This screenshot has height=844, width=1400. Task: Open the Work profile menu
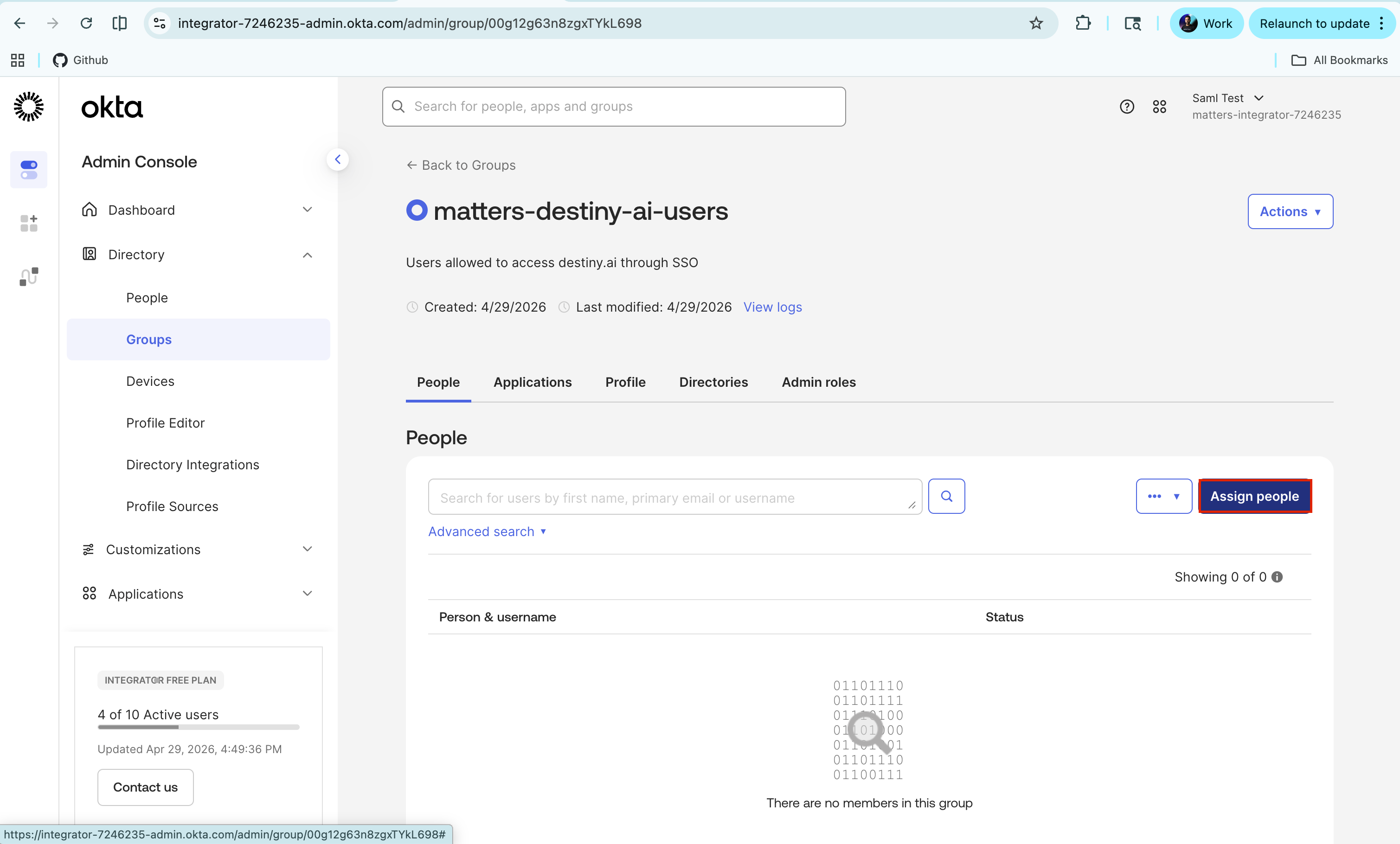point(1206,23)
